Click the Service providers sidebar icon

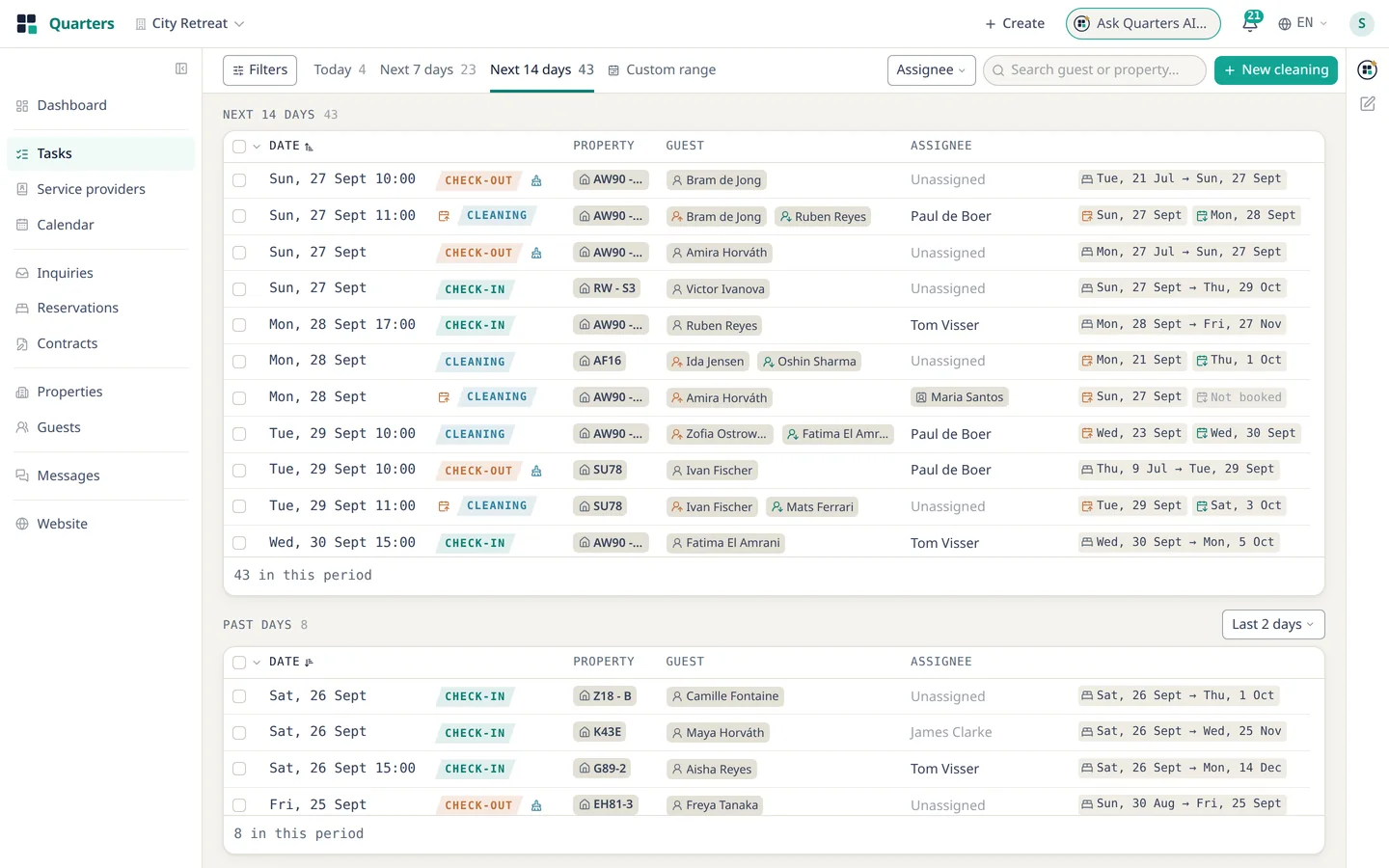pos(22,189)
